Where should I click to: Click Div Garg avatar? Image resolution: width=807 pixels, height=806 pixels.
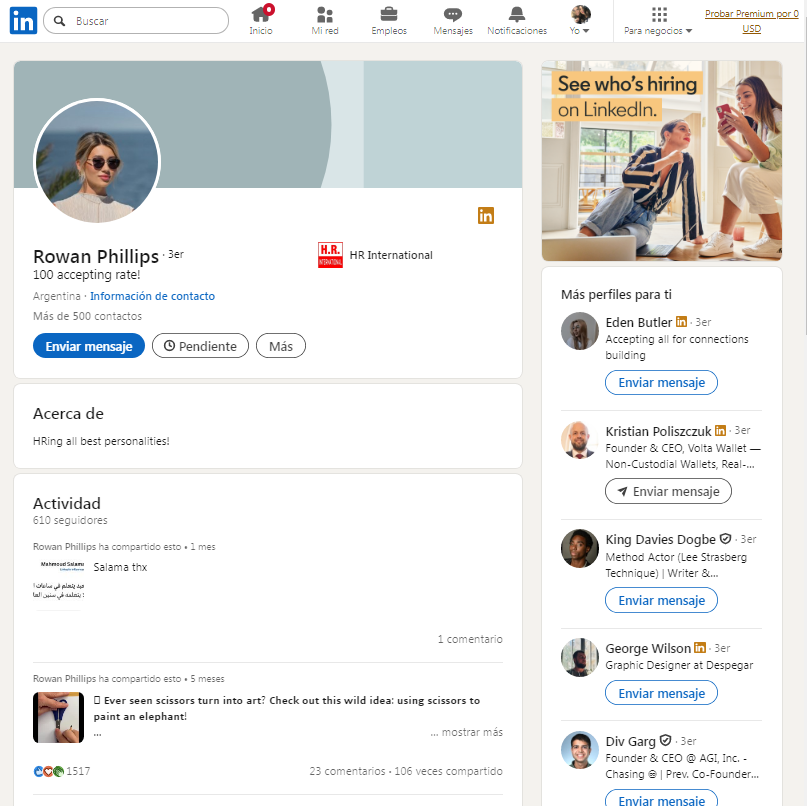pos(580,750)
